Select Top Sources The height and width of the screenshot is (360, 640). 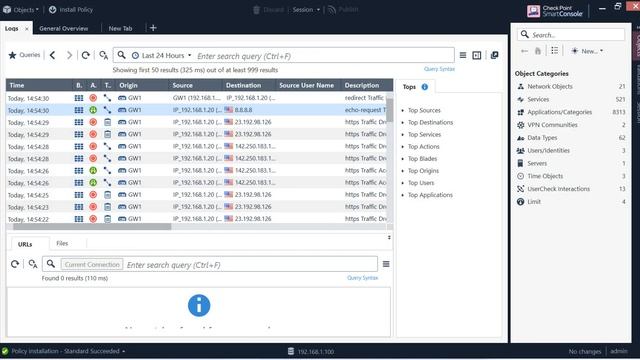coord(424,110)
